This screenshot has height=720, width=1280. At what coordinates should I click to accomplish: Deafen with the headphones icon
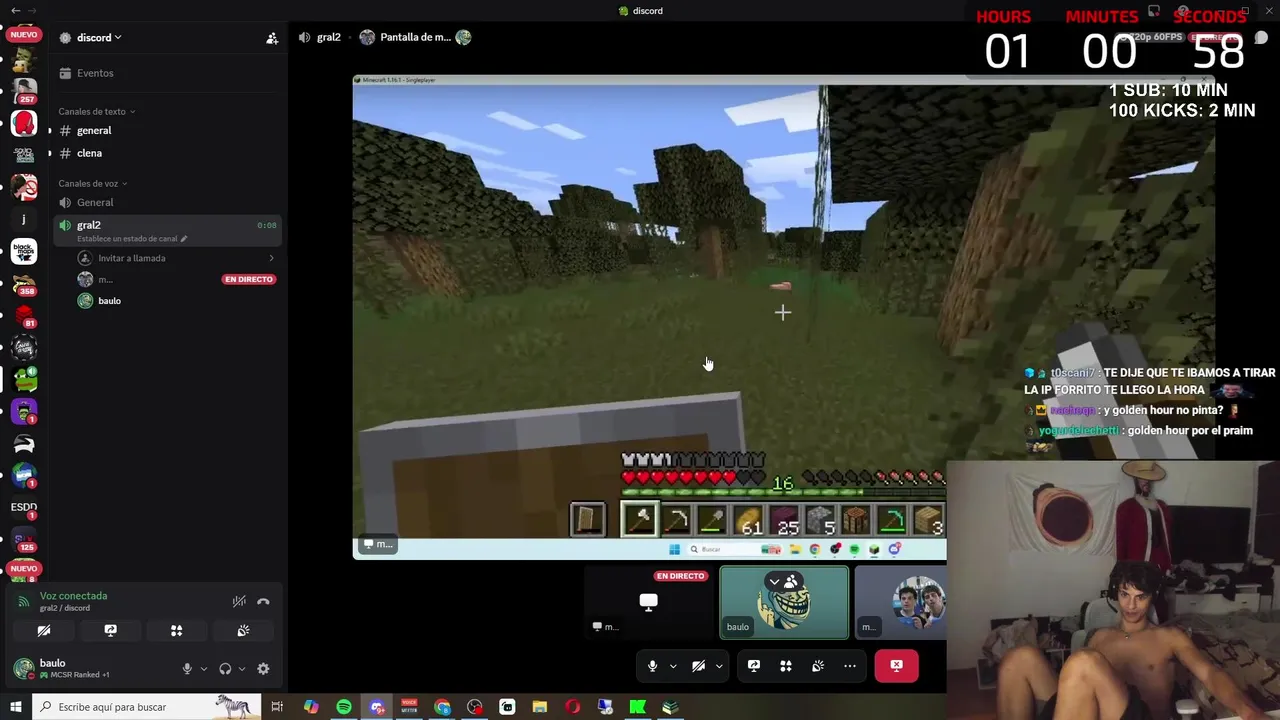point(225,669)
